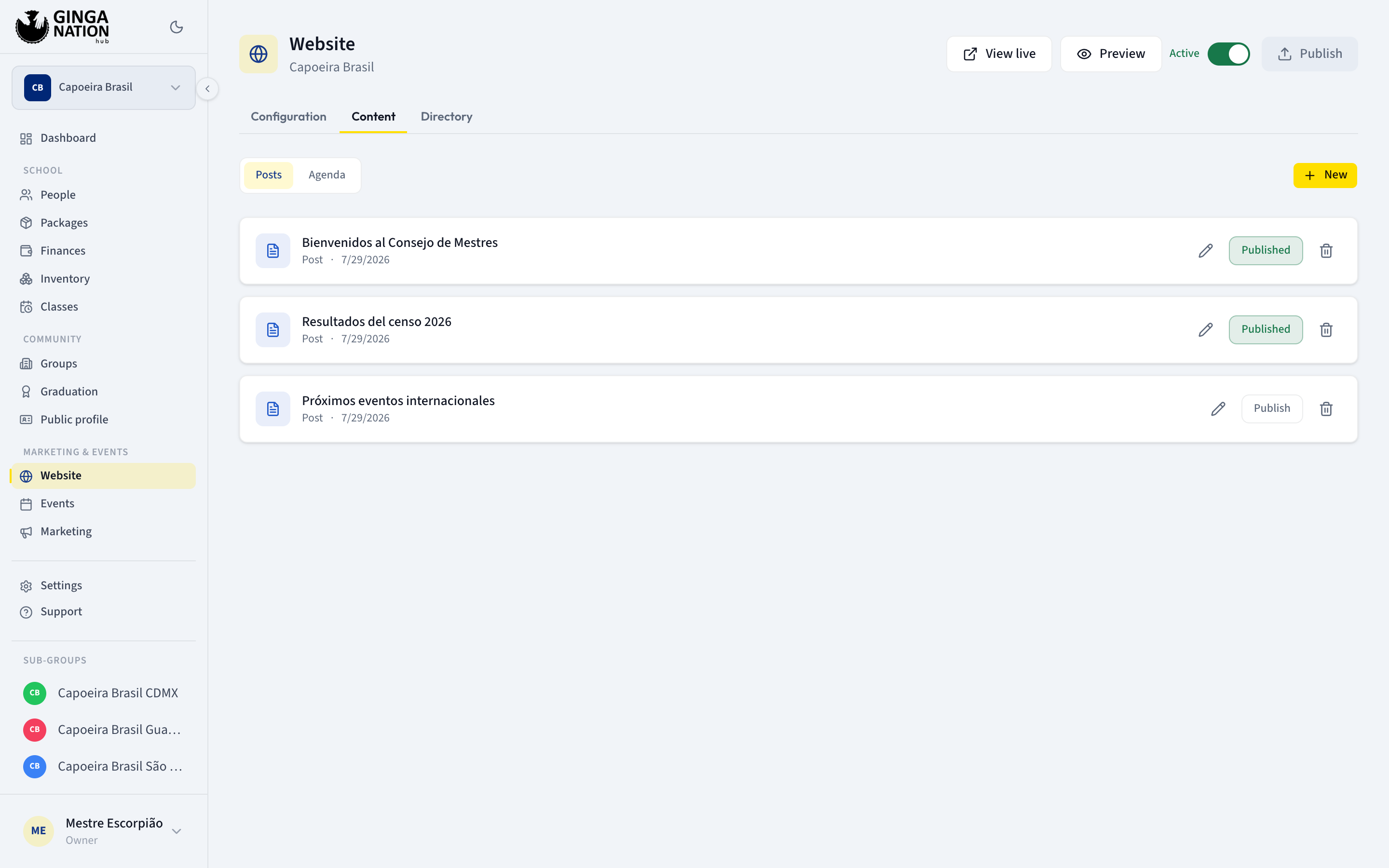
Task: Unpublish the Bienvenidos al Consejo de Mestres post
Action: pos(1266,250)
